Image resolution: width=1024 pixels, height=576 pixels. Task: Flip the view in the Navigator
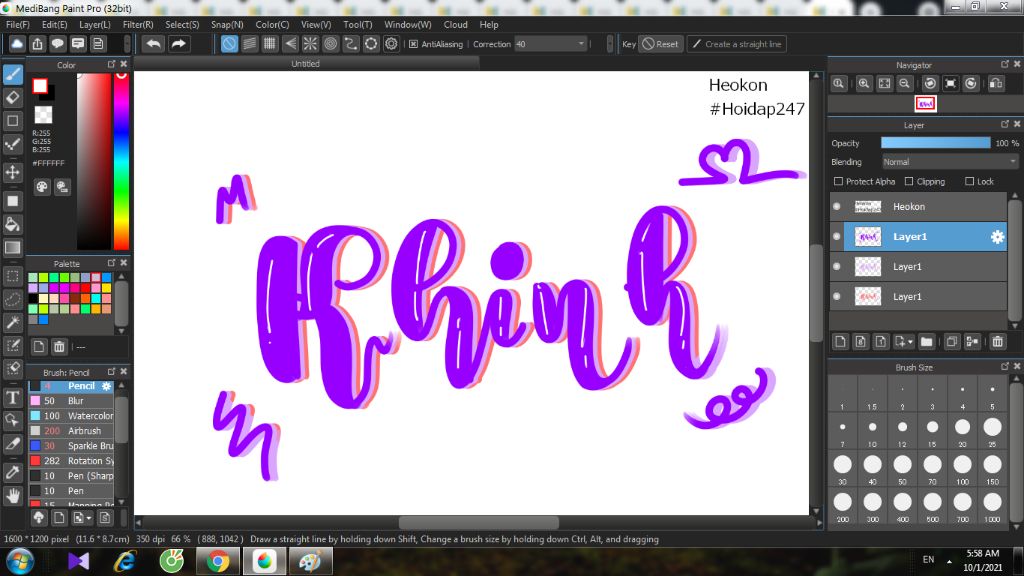pos(996,84)
